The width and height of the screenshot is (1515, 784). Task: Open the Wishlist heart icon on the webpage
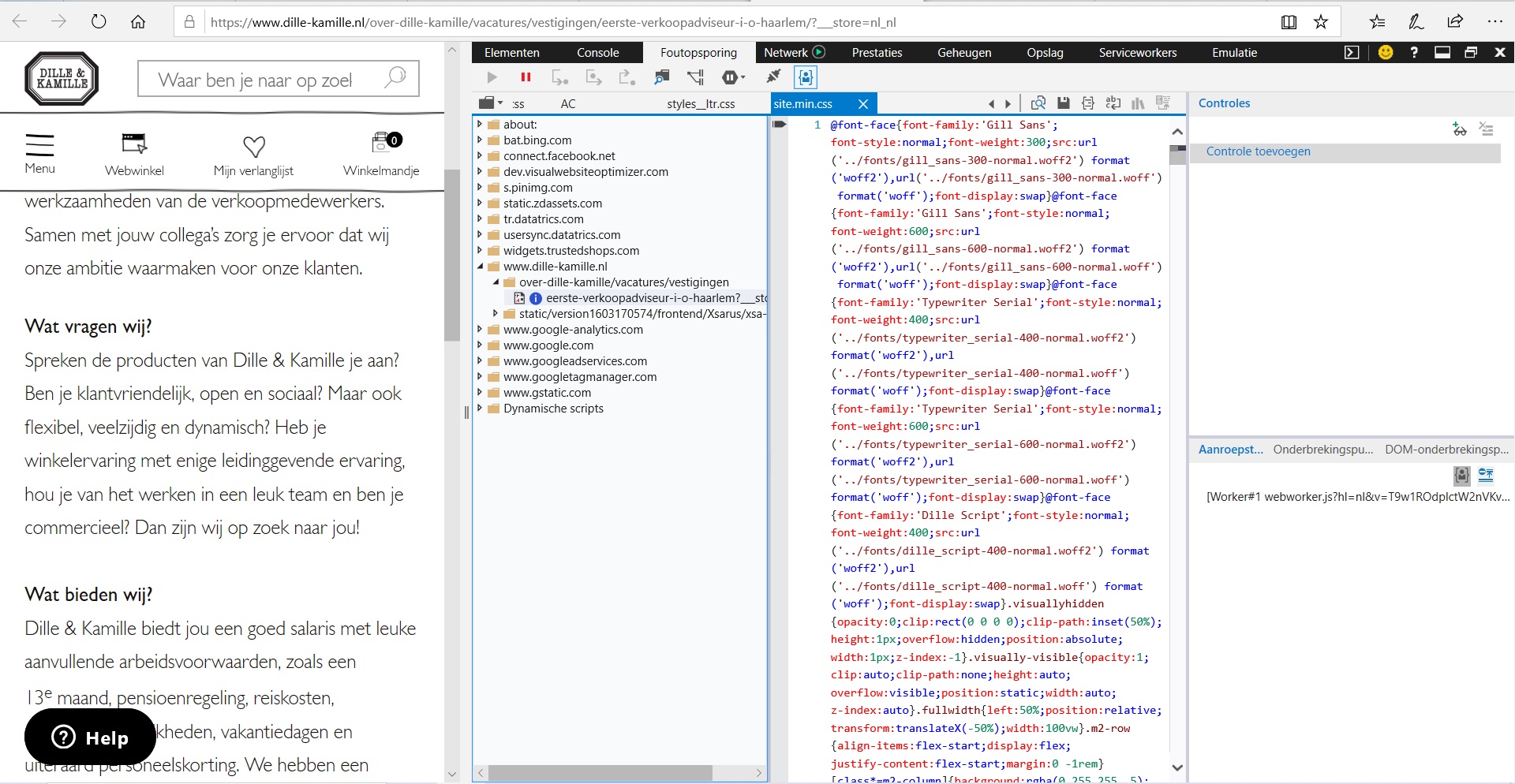click(253, 147)
